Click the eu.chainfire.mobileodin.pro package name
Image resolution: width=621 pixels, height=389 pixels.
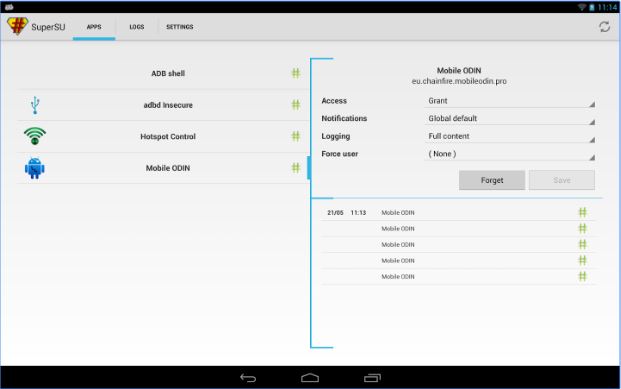coord(459,81)
